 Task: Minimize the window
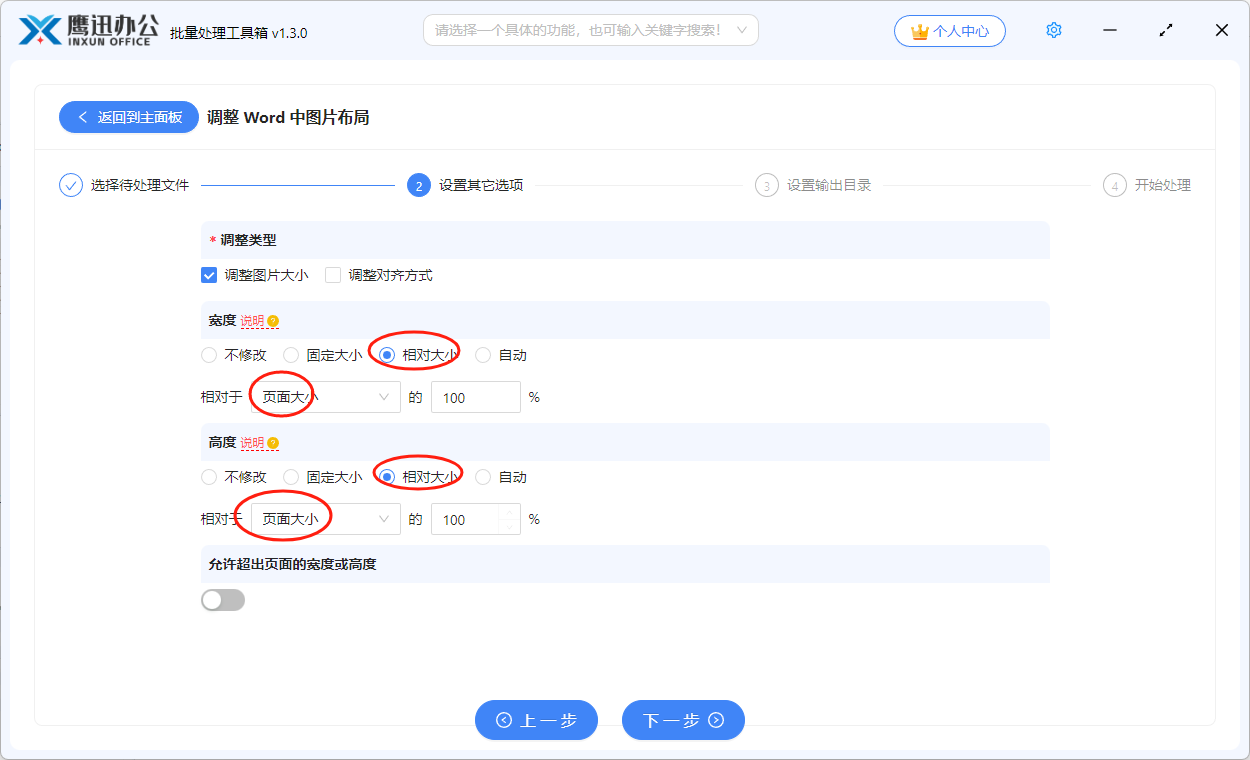(1110, 31)
